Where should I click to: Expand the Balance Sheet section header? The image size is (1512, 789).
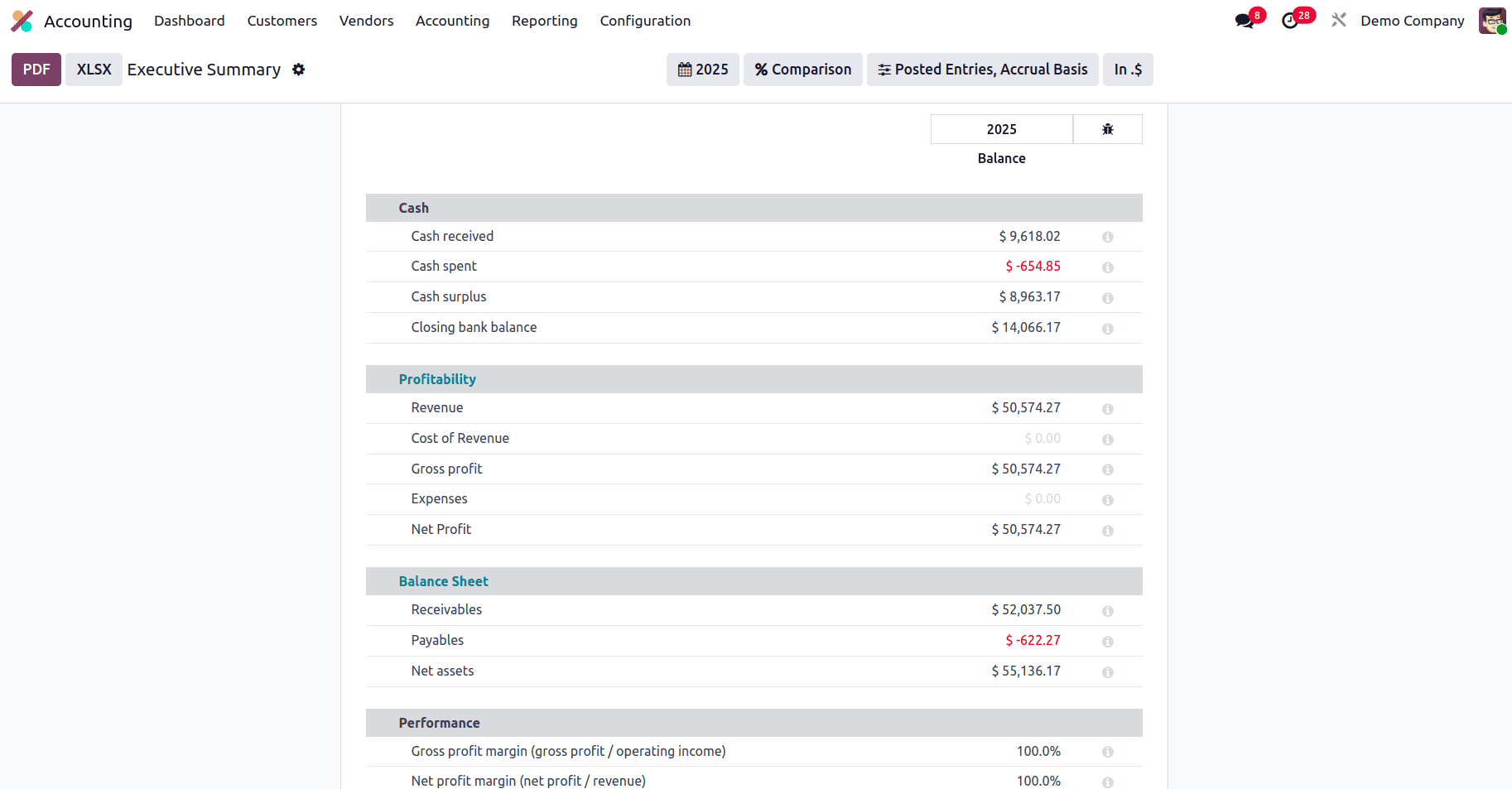[443, 581]
